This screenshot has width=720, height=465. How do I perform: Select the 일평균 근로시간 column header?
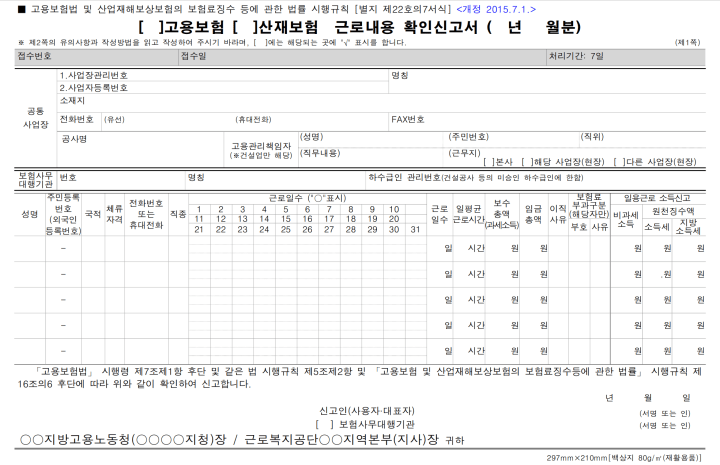[468, 214]
